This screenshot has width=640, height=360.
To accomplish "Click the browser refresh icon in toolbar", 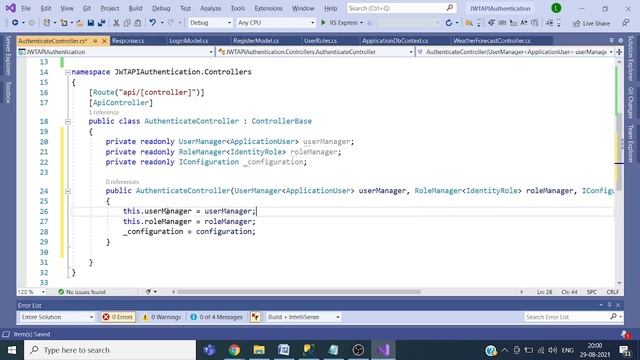I will [449, 23].
